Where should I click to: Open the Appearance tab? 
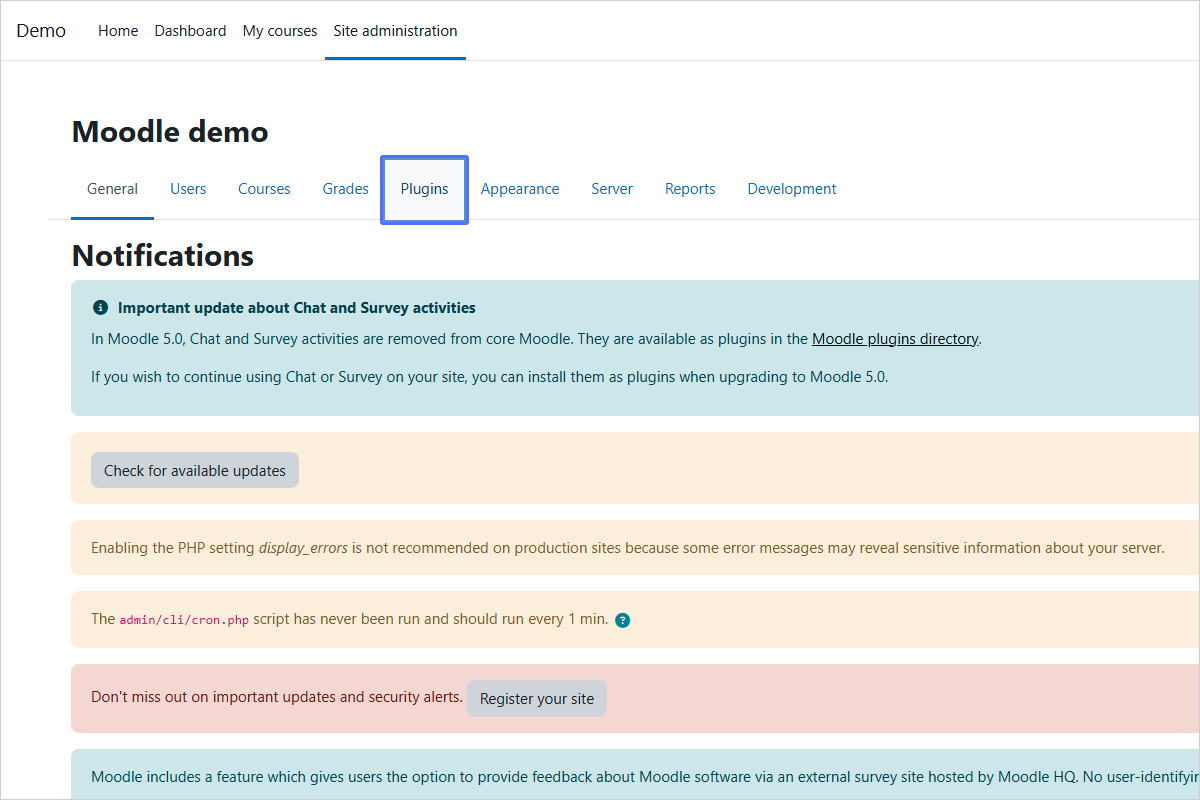520,189
